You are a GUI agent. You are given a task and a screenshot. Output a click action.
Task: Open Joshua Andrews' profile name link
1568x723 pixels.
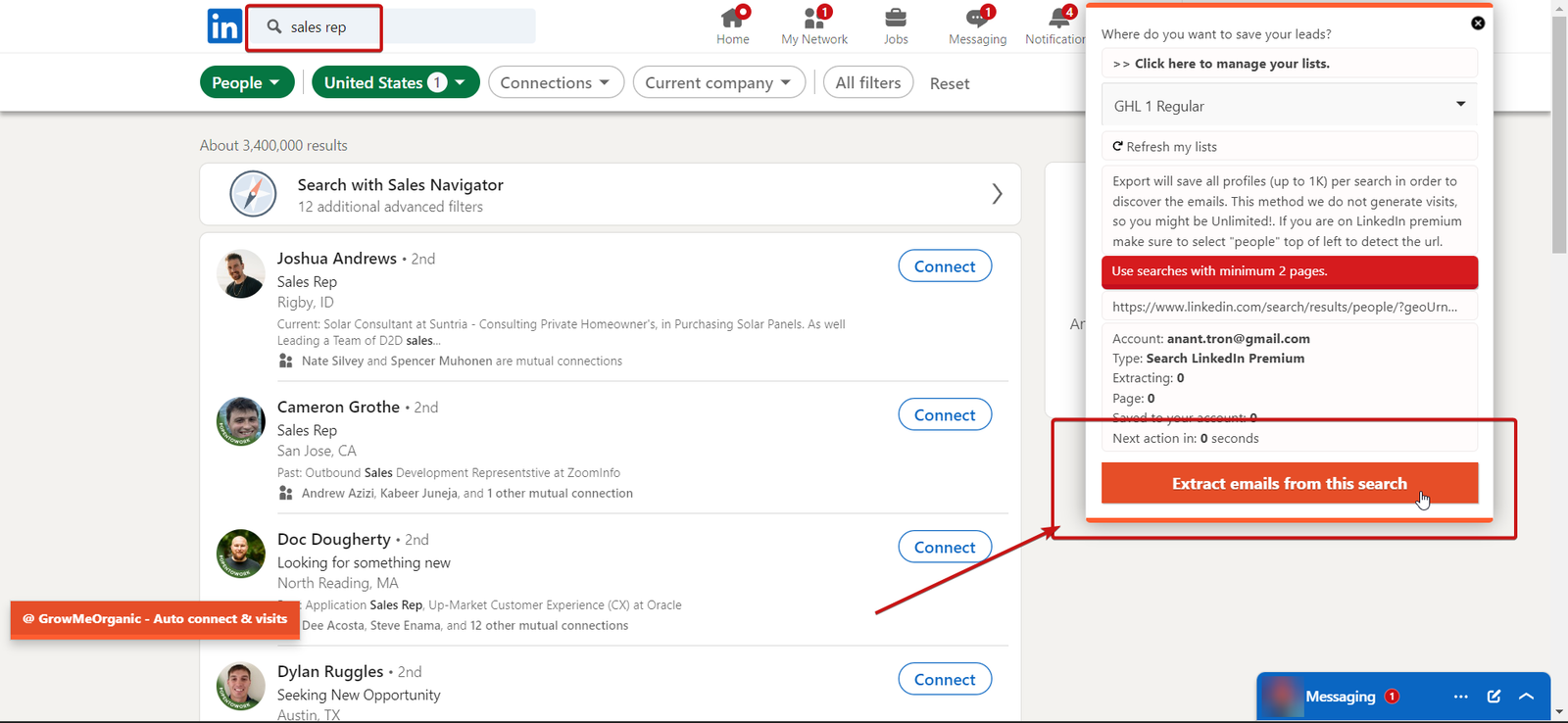337,259
